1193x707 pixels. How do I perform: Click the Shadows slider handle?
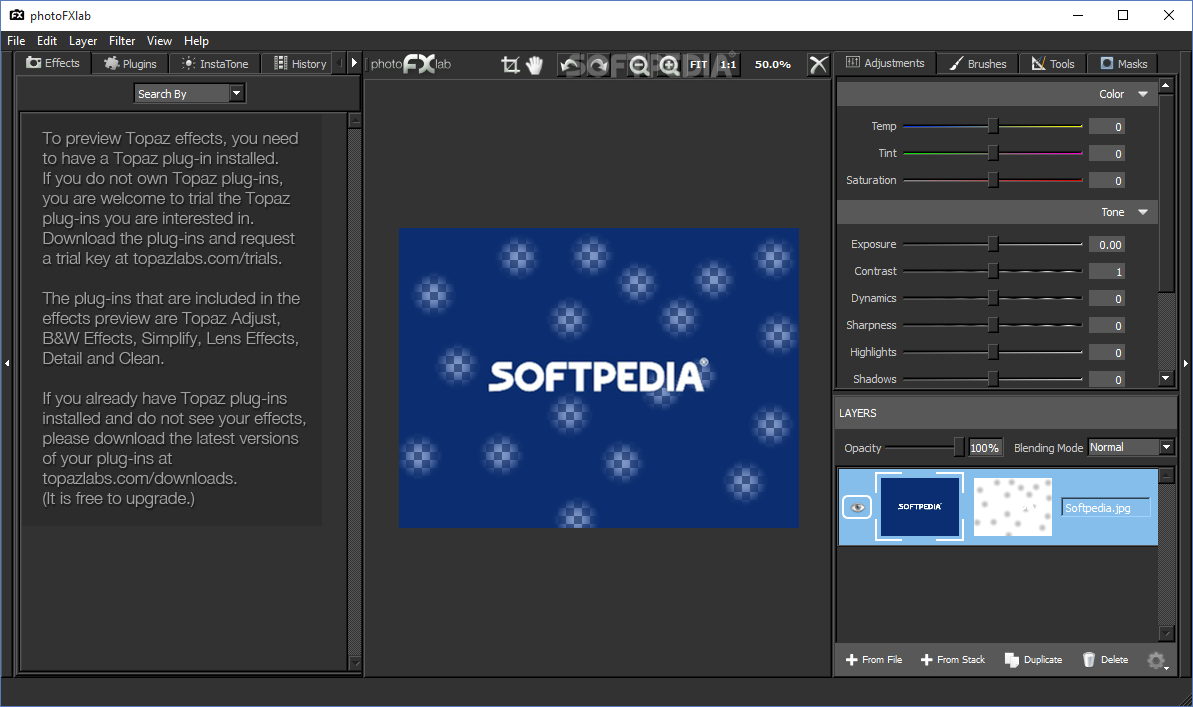[993, 379]
